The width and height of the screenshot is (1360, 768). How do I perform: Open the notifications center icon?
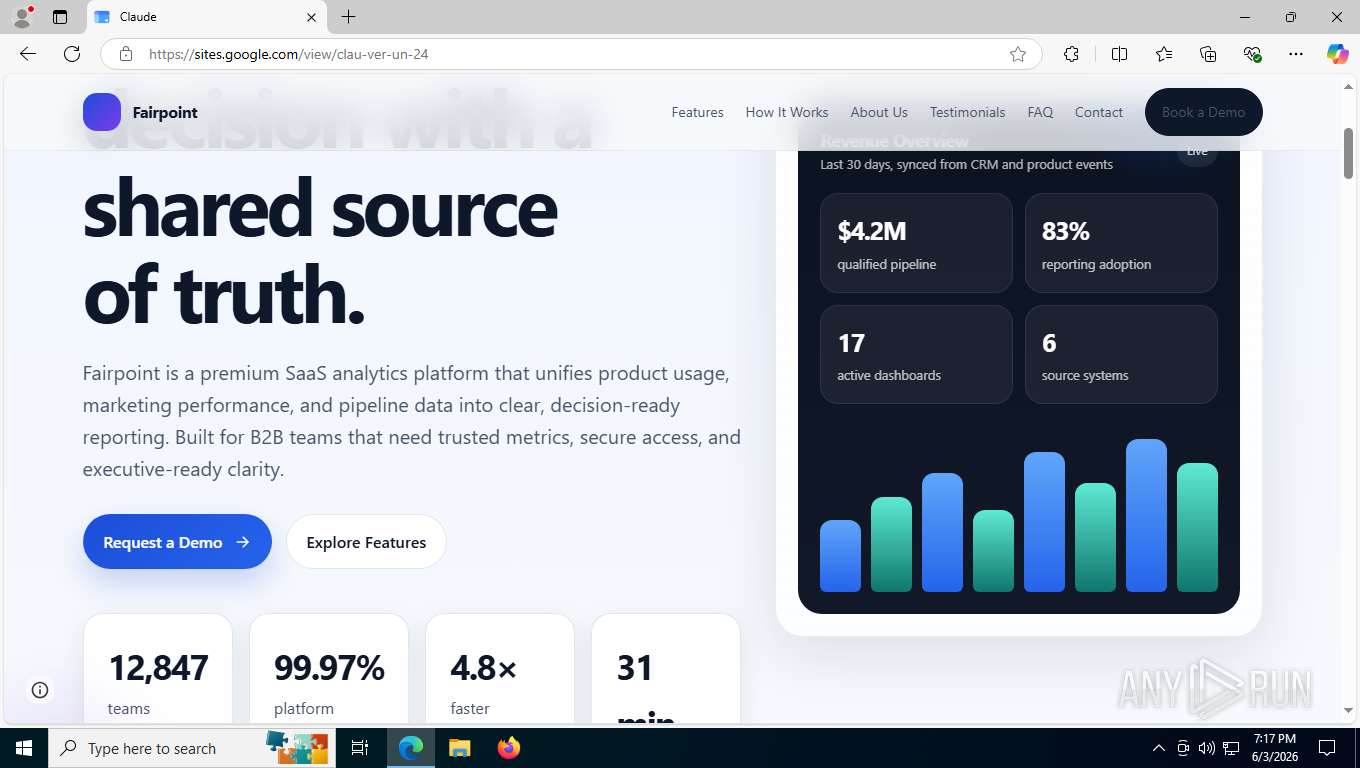1327,748
